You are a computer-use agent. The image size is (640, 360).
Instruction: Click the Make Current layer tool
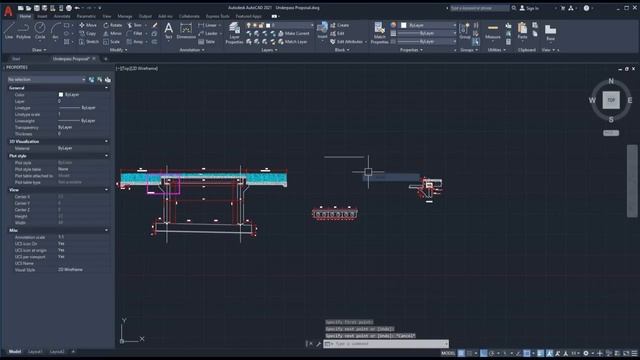coord(293,33)
